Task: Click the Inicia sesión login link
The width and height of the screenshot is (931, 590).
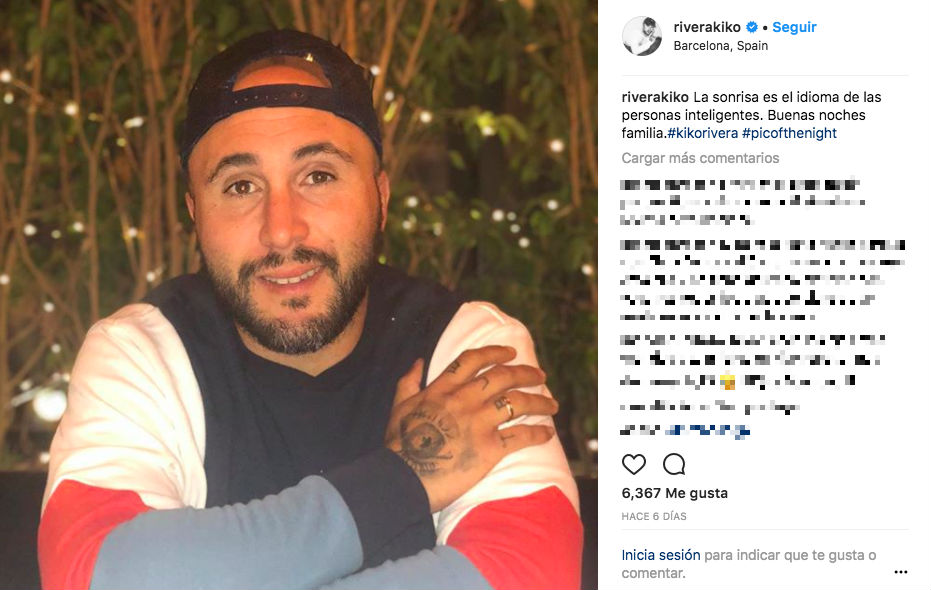Action: (661, 555)
